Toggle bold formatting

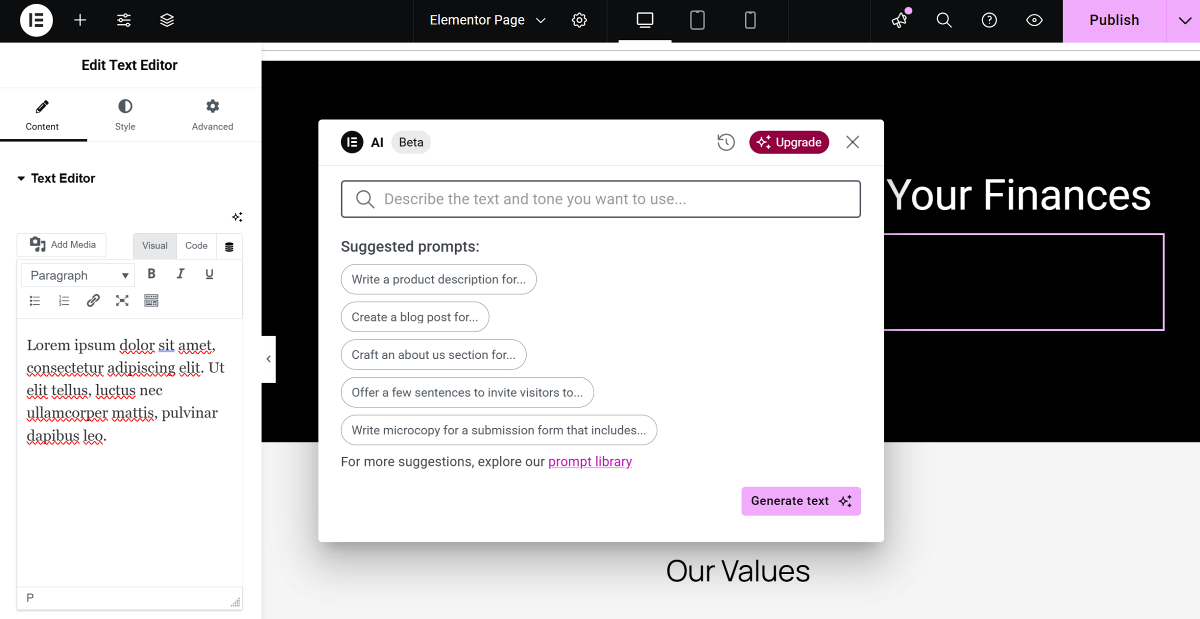pyautogui.click(x=152, y=274)
